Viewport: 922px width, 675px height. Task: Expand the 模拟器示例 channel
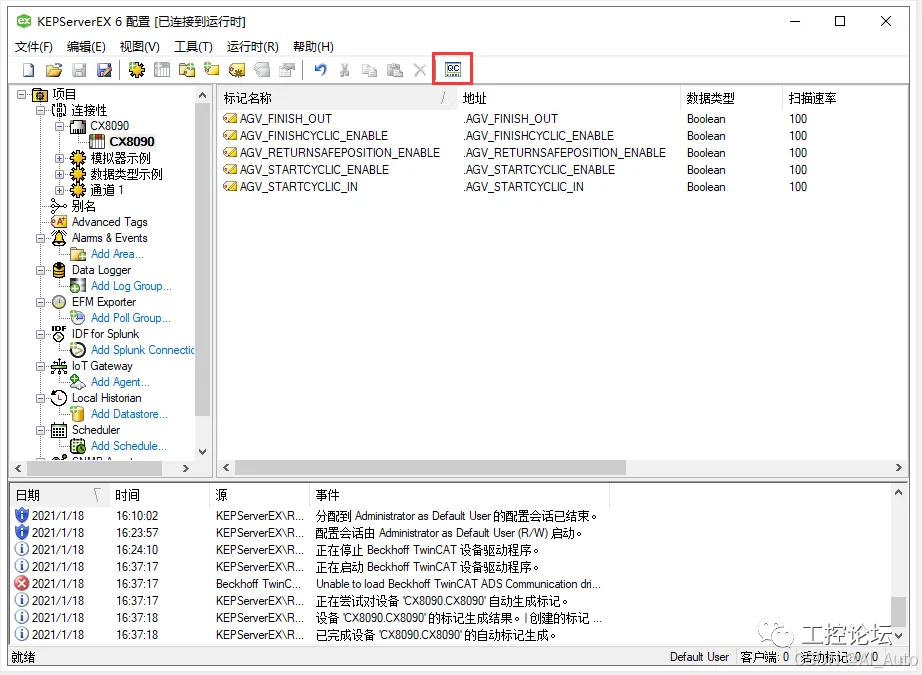(x=59, y=158)
